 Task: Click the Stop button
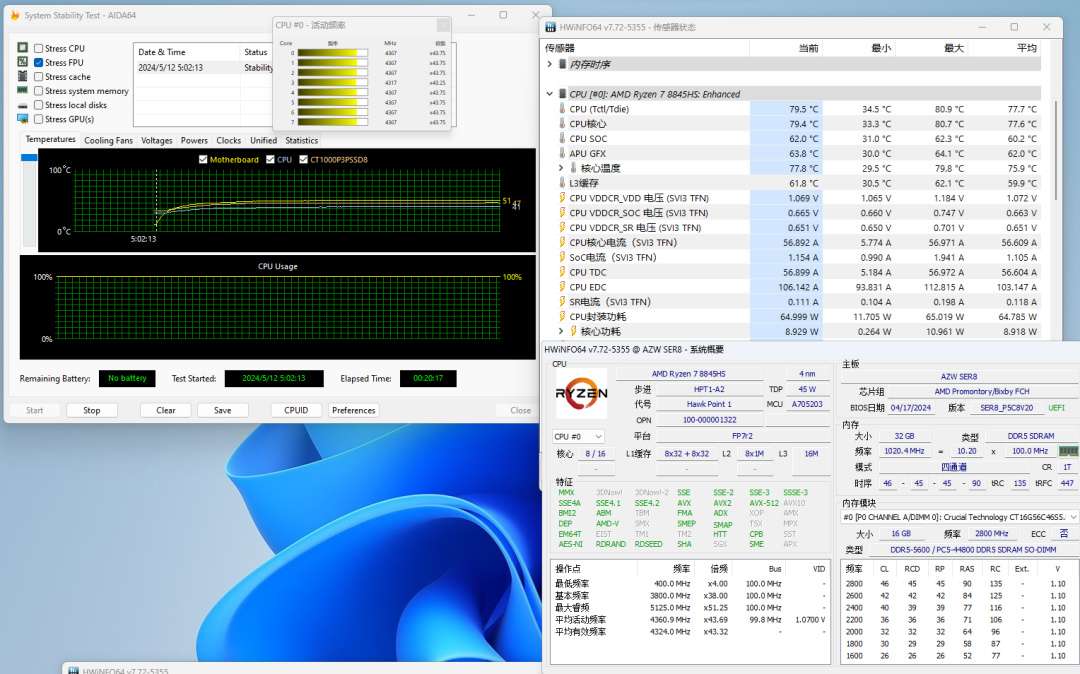[x=92, y=410]
